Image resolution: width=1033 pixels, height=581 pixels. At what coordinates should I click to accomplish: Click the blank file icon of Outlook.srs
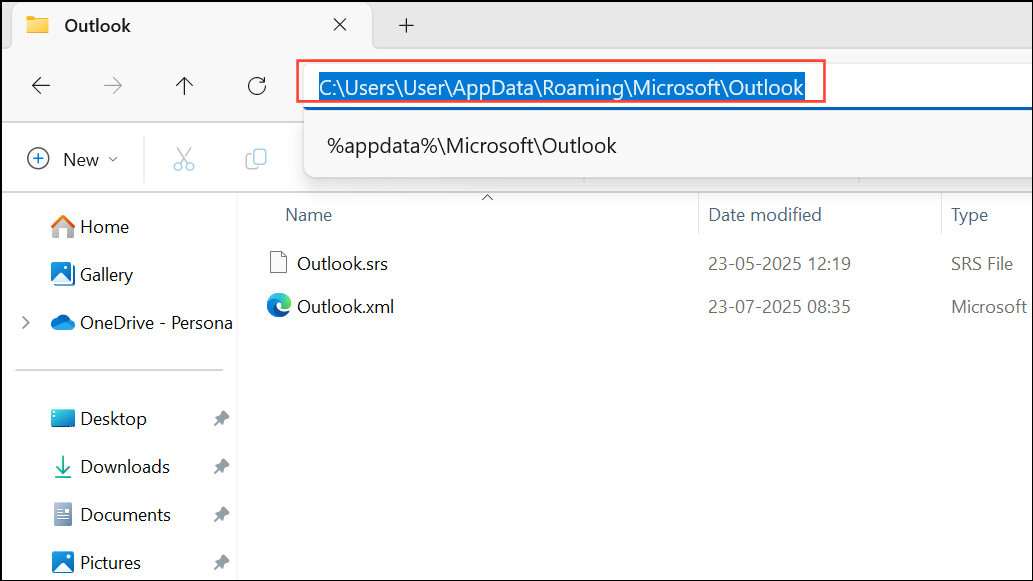[279, 263]
